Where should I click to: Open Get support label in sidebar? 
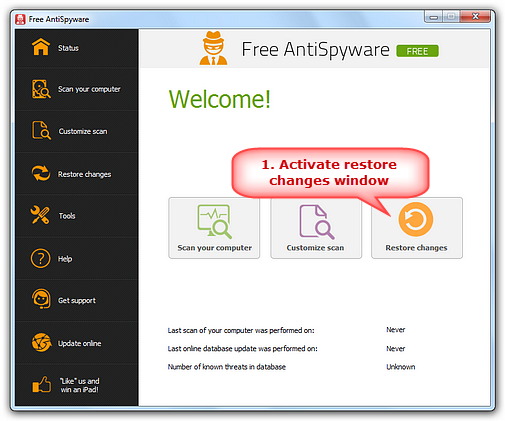click(77, 301)
